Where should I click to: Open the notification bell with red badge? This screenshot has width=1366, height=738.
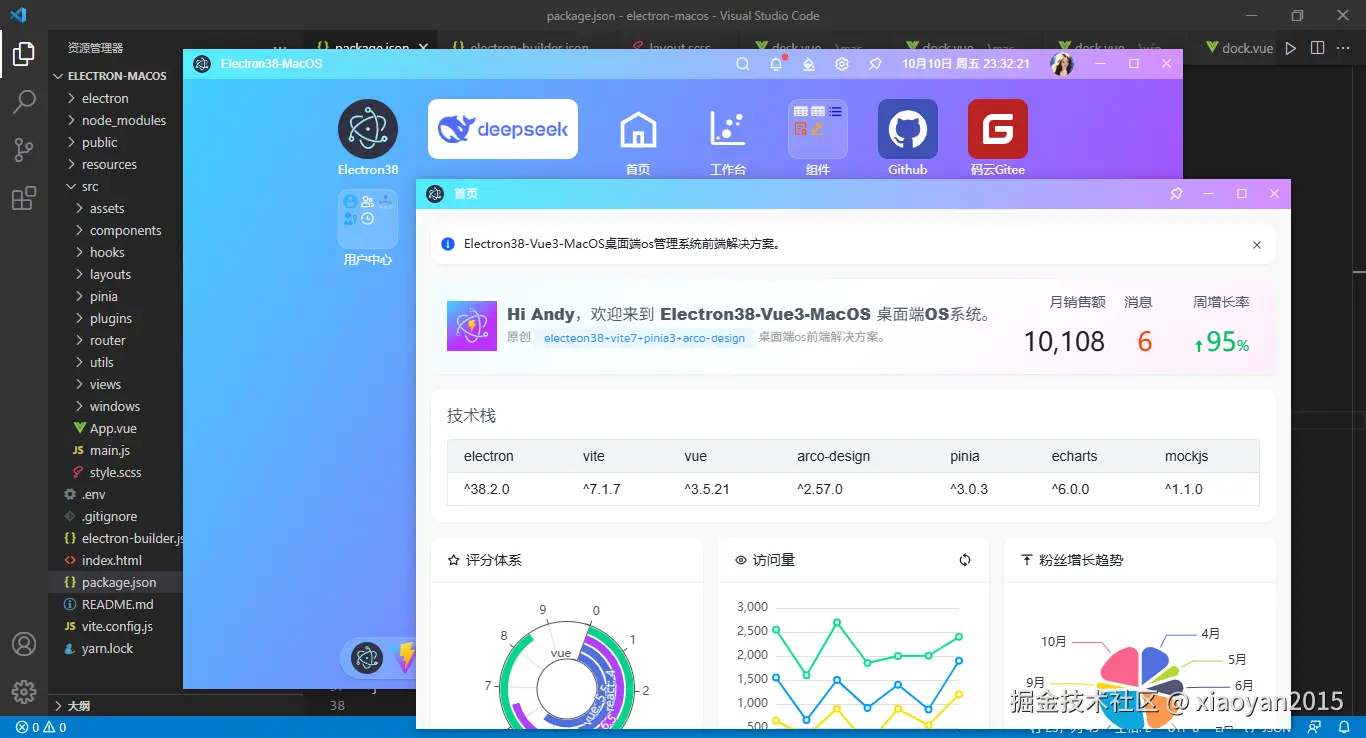tap(774, 63)
